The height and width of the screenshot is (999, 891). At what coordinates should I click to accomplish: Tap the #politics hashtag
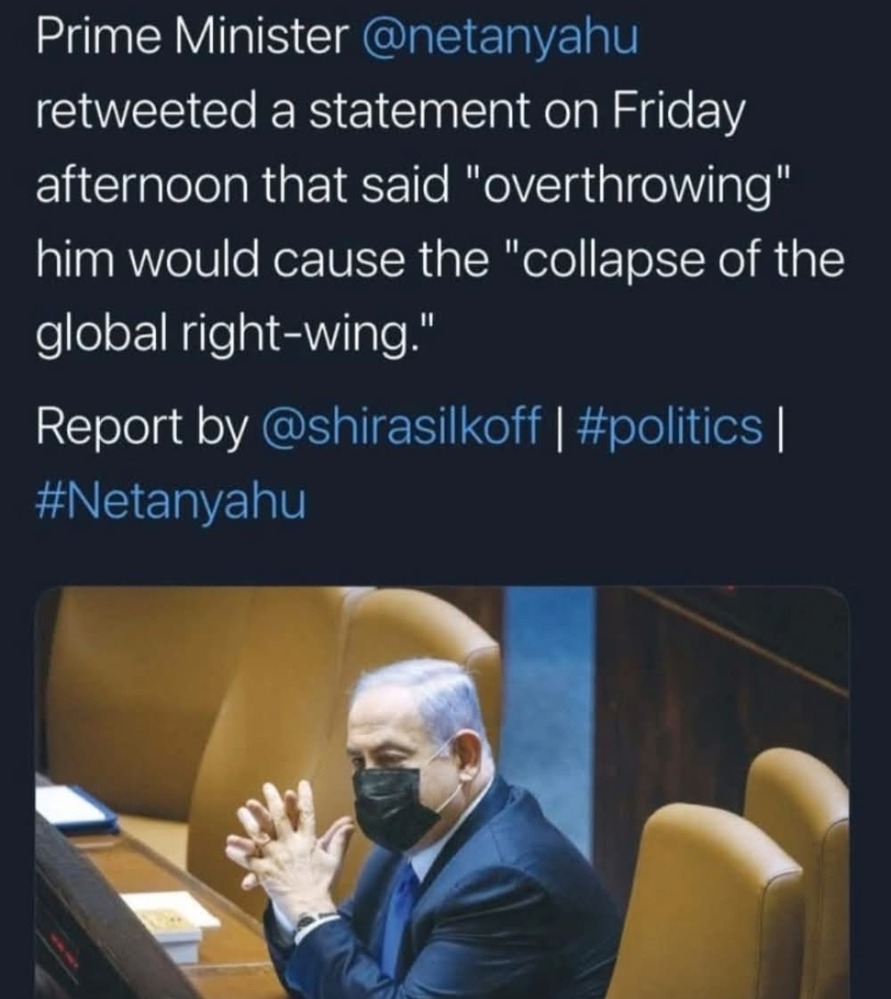(x=669, y=428)
